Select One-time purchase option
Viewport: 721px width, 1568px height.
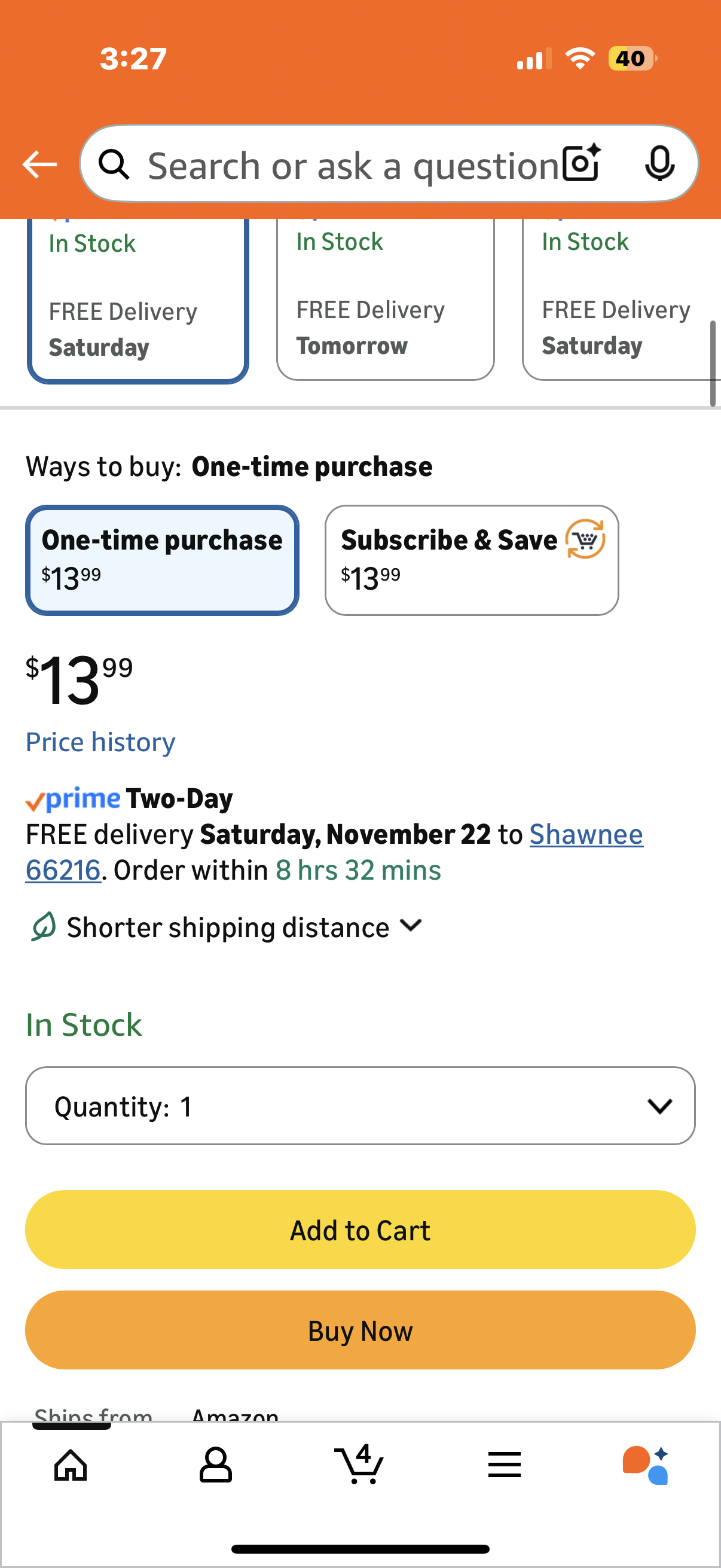click(162, 560)
